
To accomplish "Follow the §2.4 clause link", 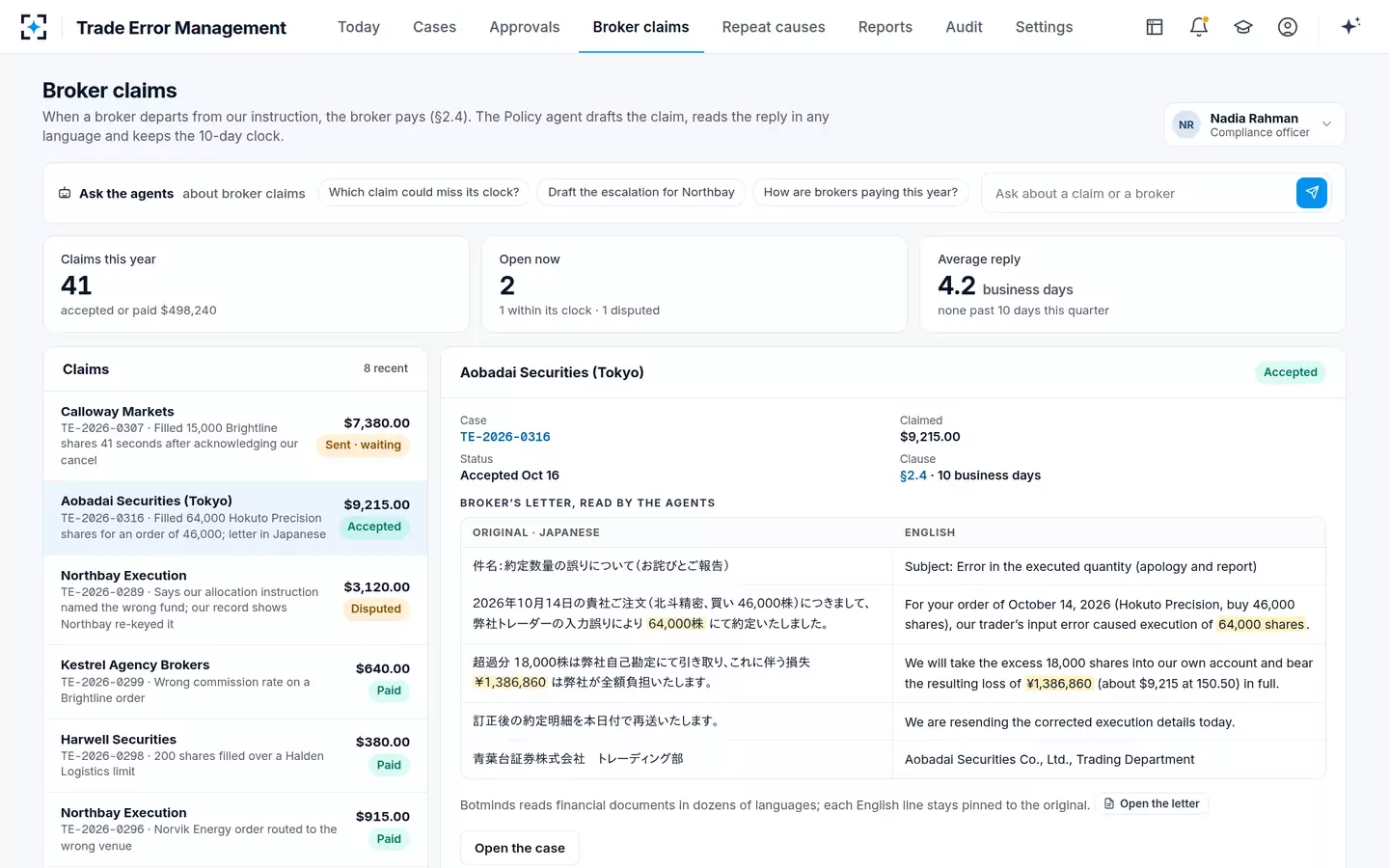I will (913, 475).
